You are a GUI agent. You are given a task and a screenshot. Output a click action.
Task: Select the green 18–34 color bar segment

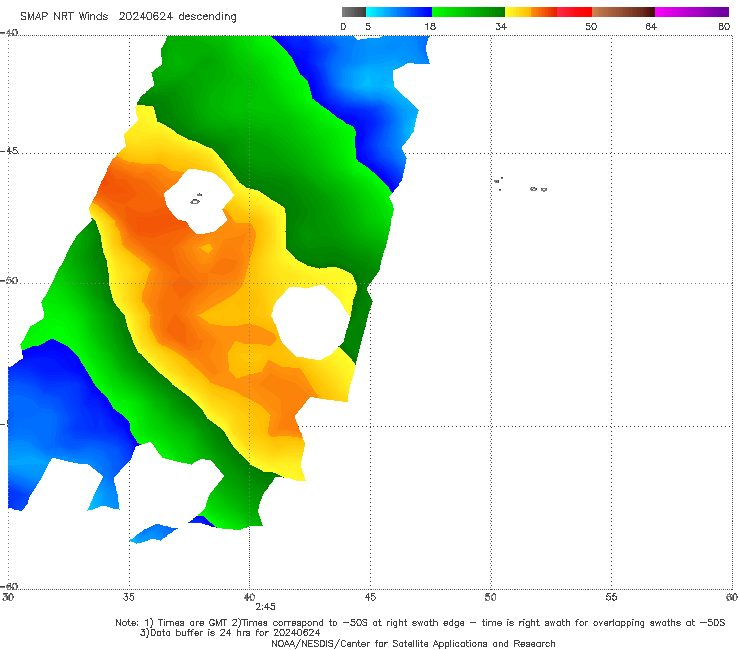pos(468,12)
